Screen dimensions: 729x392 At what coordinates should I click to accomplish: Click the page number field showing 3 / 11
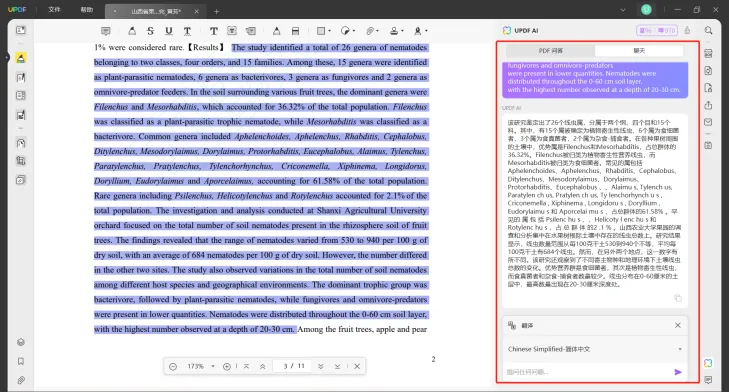293,366
